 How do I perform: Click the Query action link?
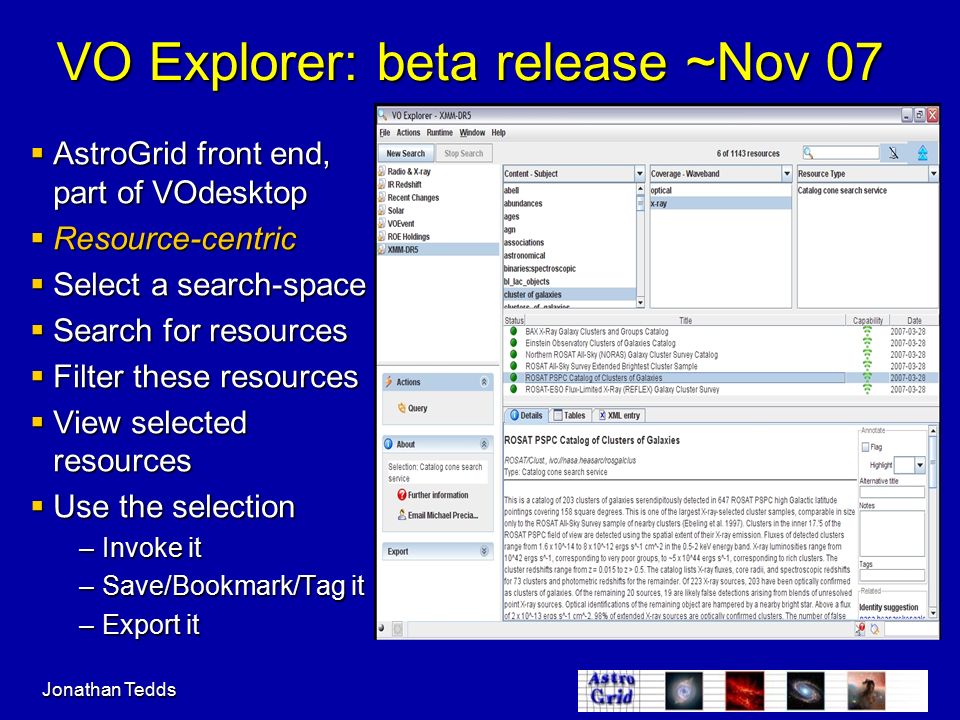click(418, 408)
